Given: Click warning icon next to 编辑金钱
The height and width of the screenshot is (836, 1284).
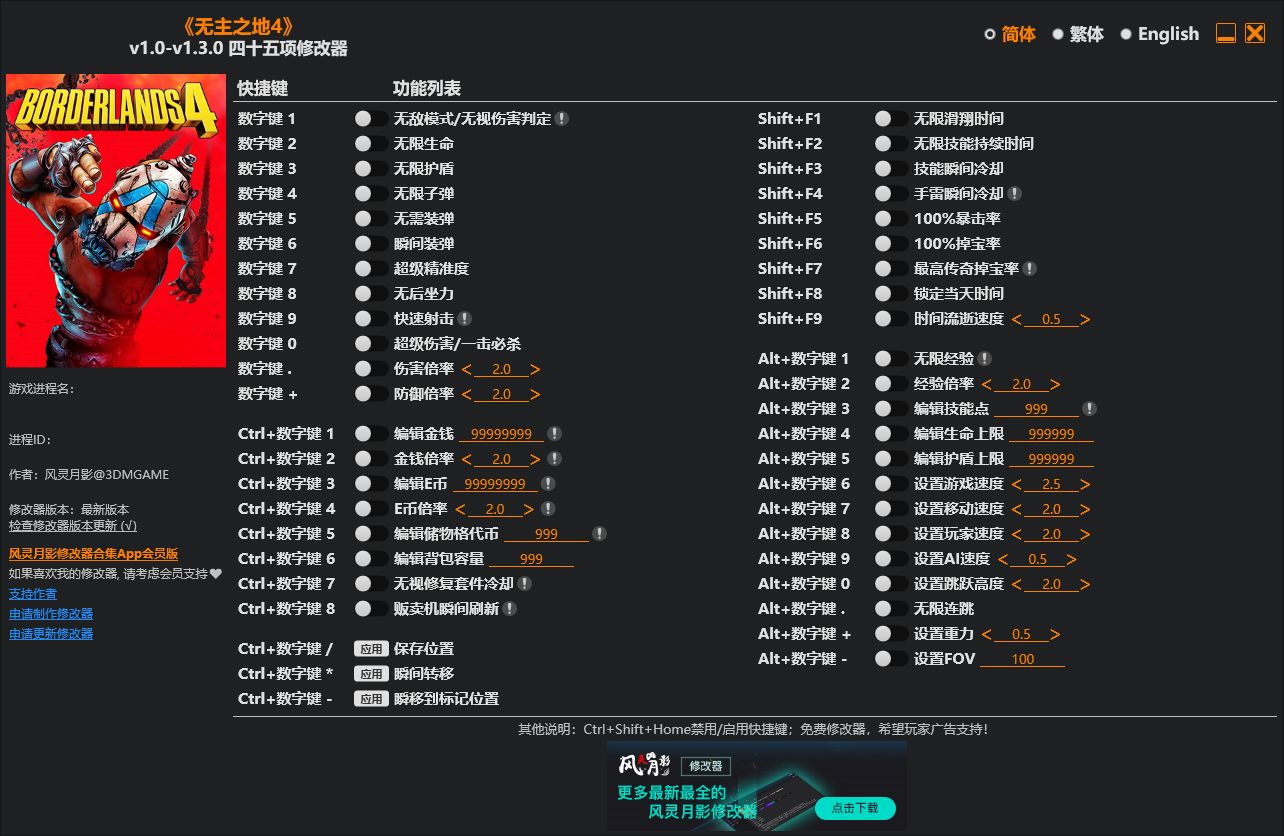Looking at the screenshot, I should (556, 433).
